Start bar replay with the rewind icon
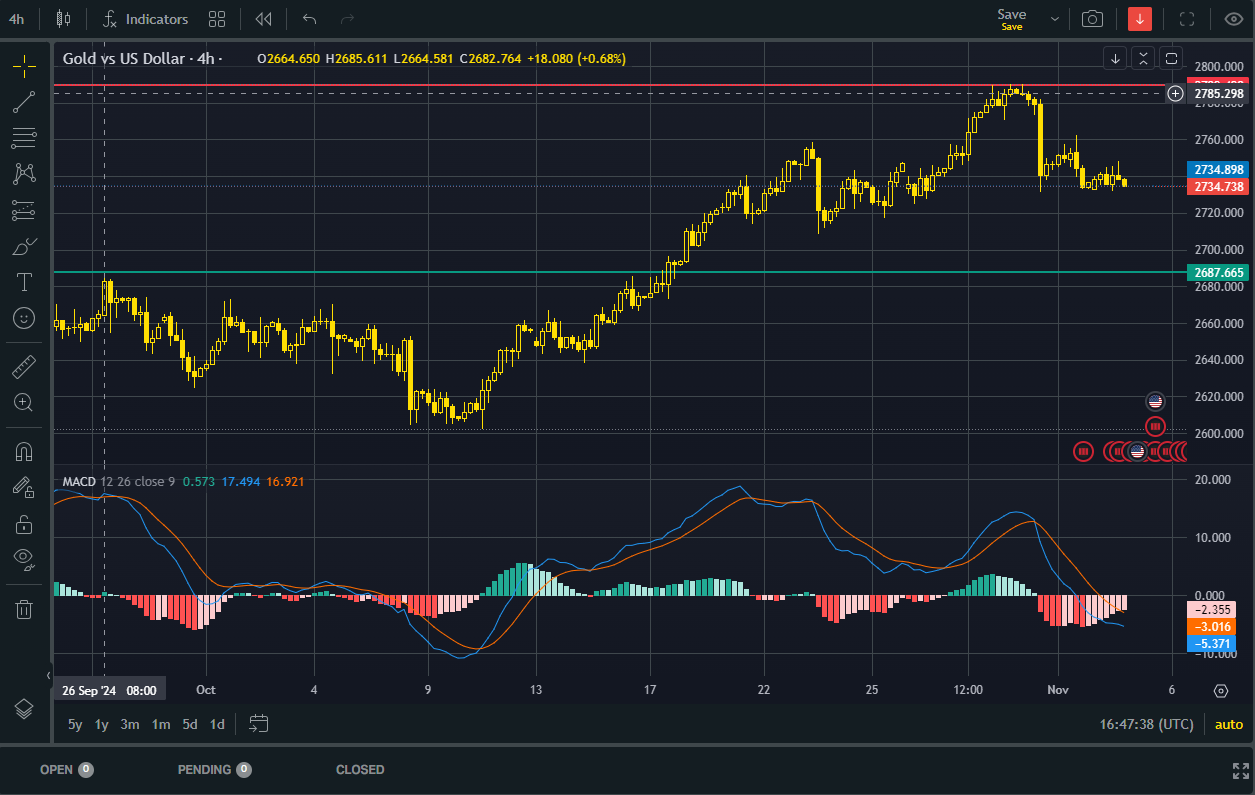This screenshot has width=1255, height=795. click(263, 19)
